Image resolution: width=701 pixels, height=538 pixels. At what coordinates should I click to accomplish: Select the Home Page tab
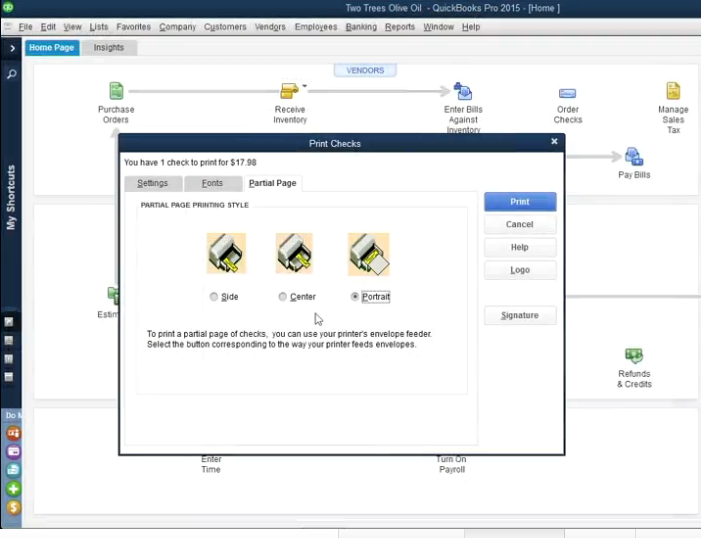click(52, 47)
